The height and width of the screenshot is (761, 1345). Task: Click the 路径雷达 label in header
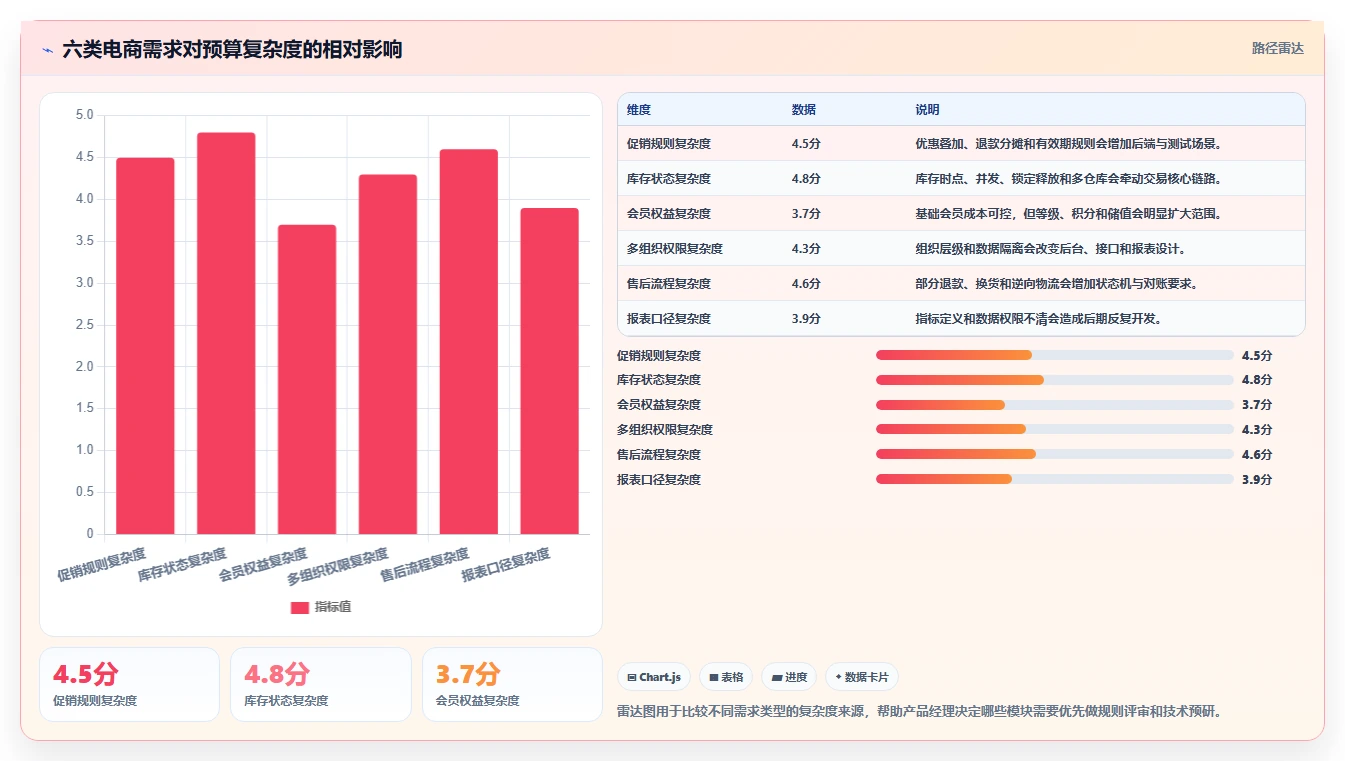1278,48
